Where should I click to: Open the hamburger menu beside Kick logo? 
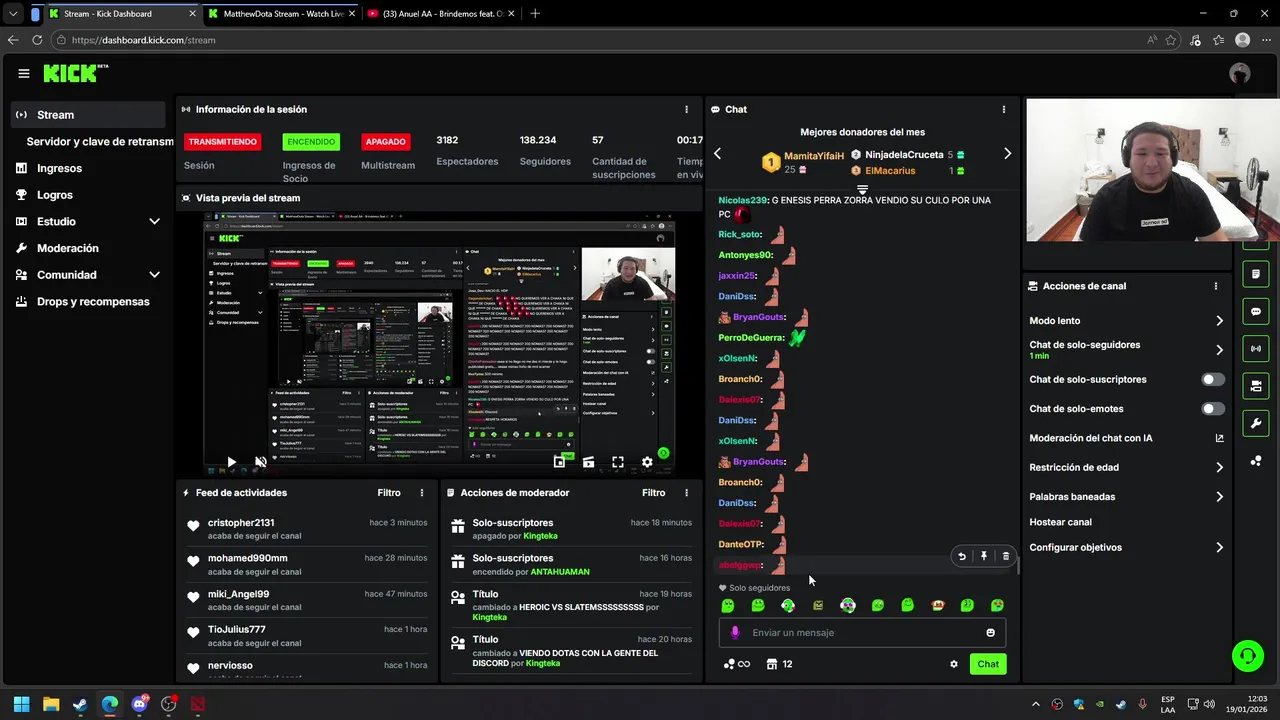[x=24, y=73]
